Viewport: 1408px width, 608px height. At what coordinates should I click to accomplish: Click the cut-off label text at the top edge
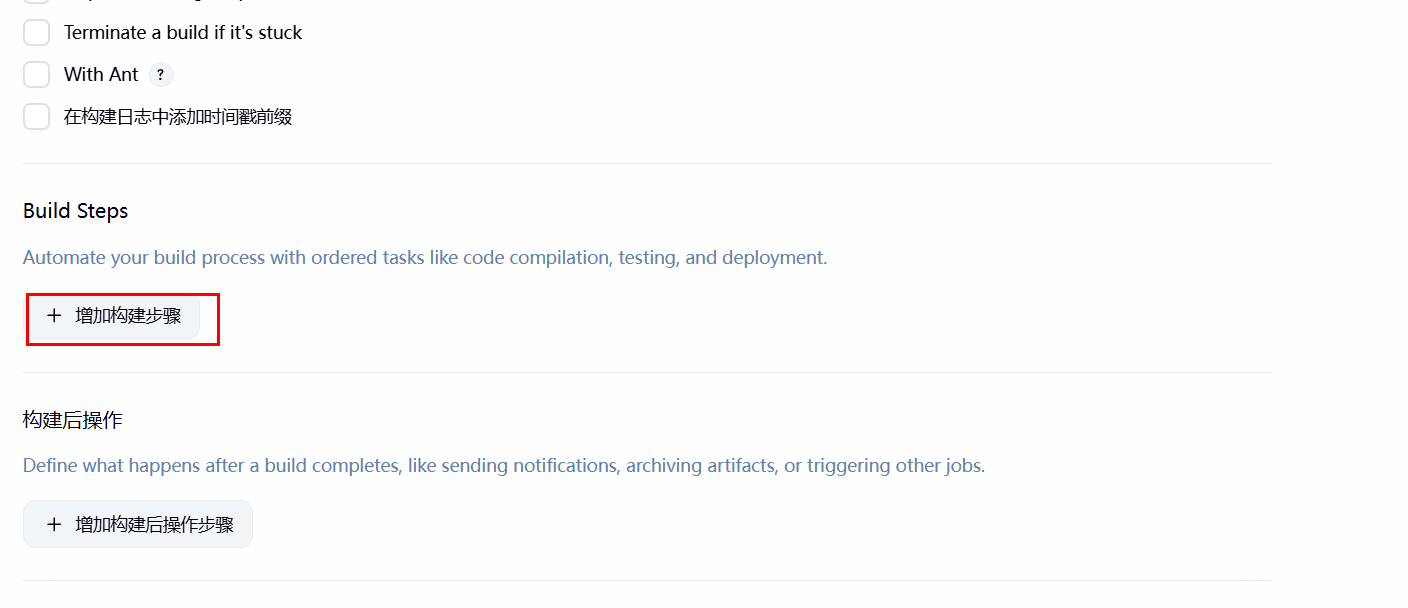[150, 2]
